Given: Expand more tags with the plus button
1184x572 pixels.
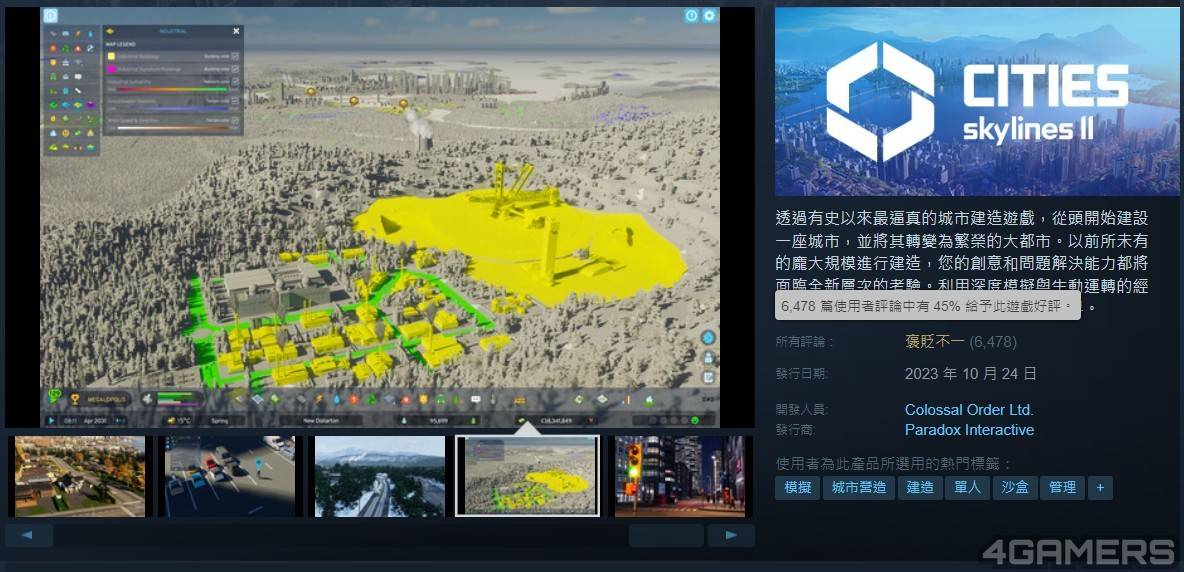Looking at the screenshot, I should pyautogui.click(x=1100, y=487).
